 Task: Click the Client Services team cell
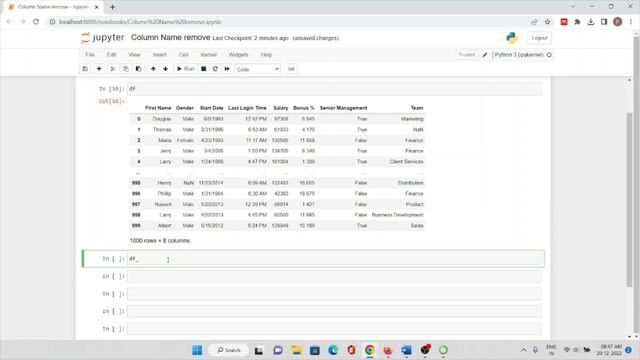point(406,162)
